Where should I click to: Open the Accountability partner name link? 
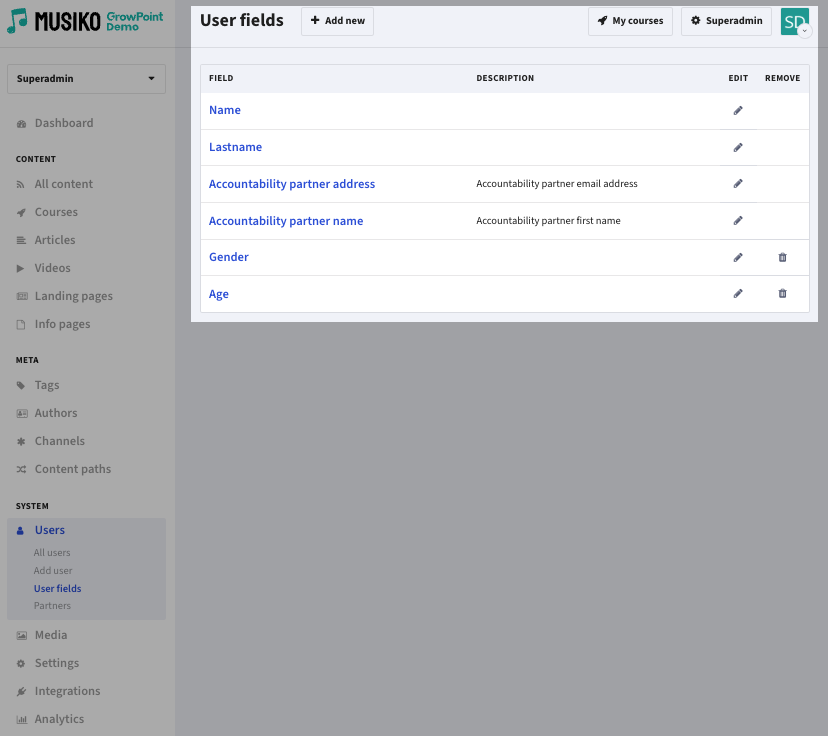[x=286, y=221]
